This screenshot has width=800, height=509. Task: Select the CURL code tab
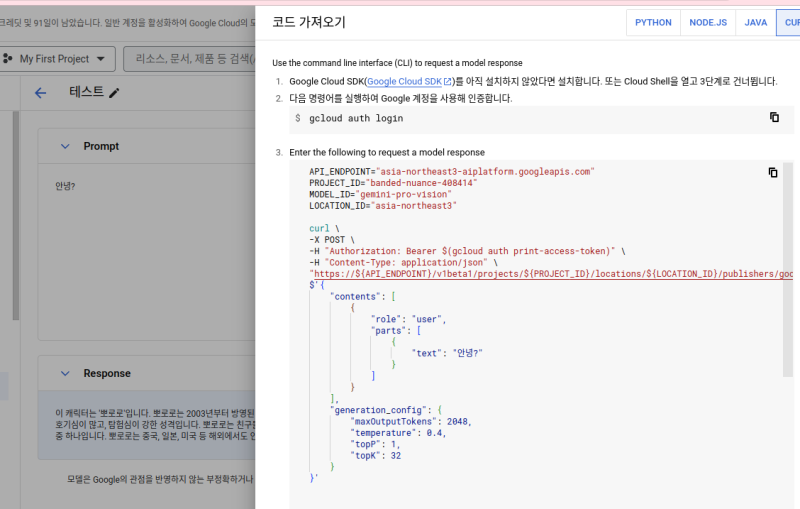(x=788, y=22)
